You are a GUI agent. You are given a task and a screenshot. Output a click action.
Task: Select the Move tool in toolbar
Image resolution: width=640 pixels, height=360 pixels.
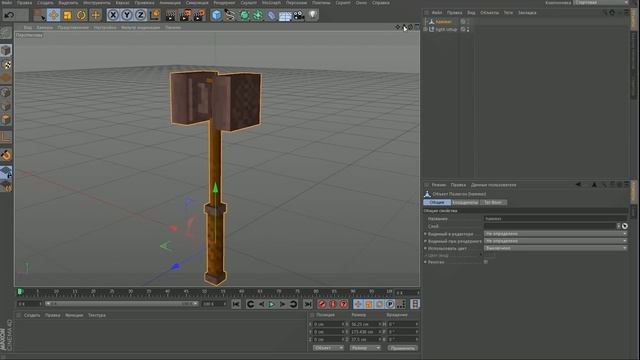53,15
